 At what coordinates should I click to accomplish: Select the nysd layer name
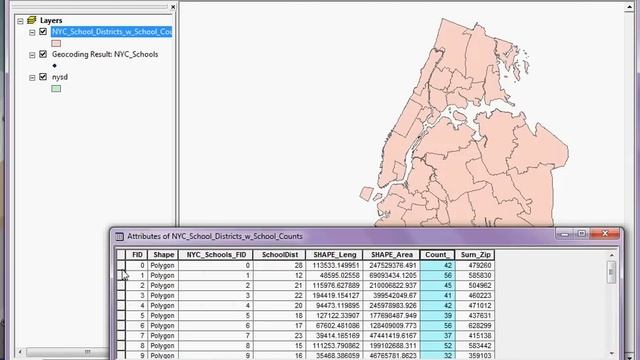point(60,77)
